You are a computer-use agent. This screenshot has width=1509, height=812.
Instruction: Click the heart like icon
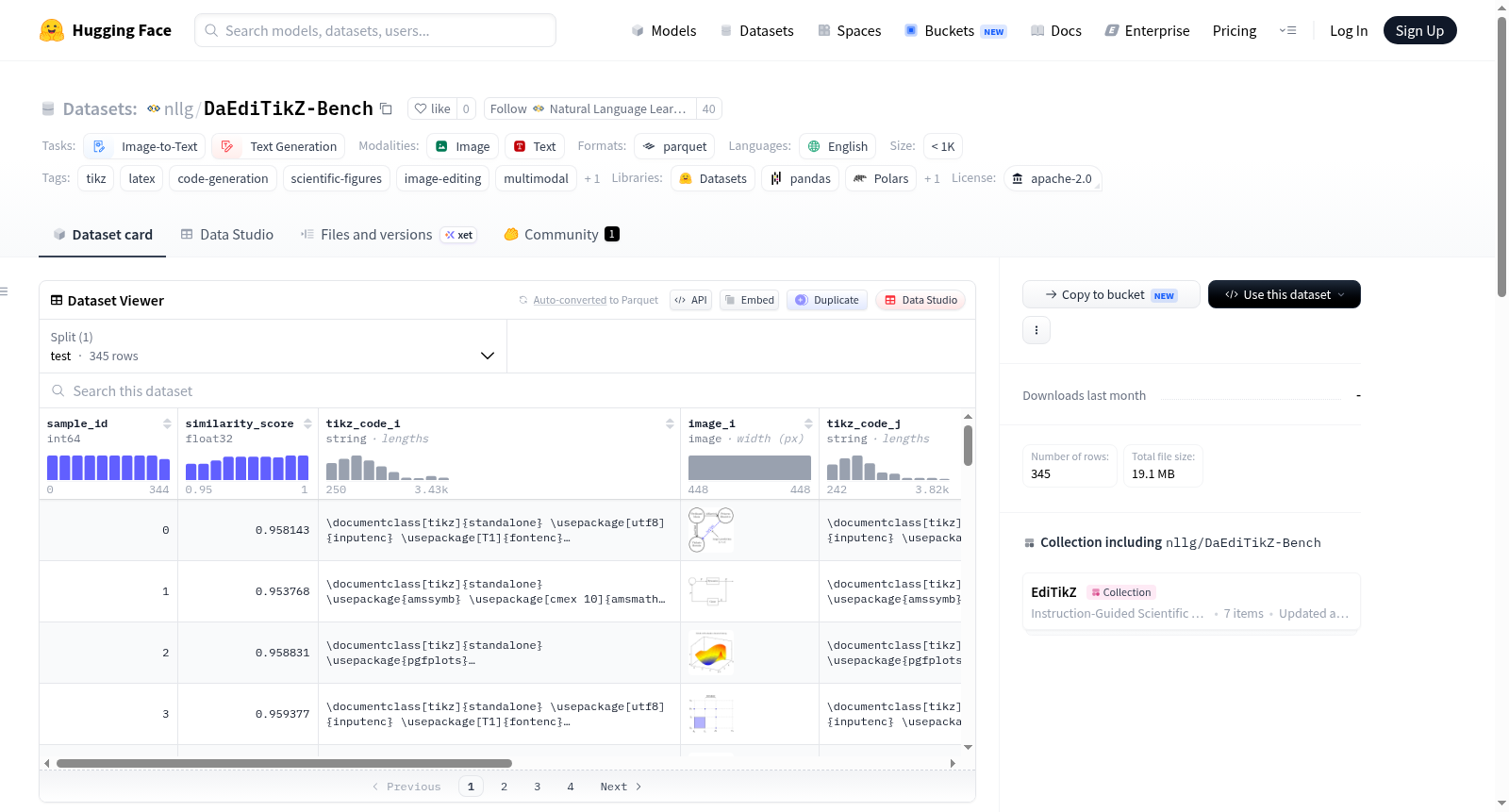(x=421, y=108)
